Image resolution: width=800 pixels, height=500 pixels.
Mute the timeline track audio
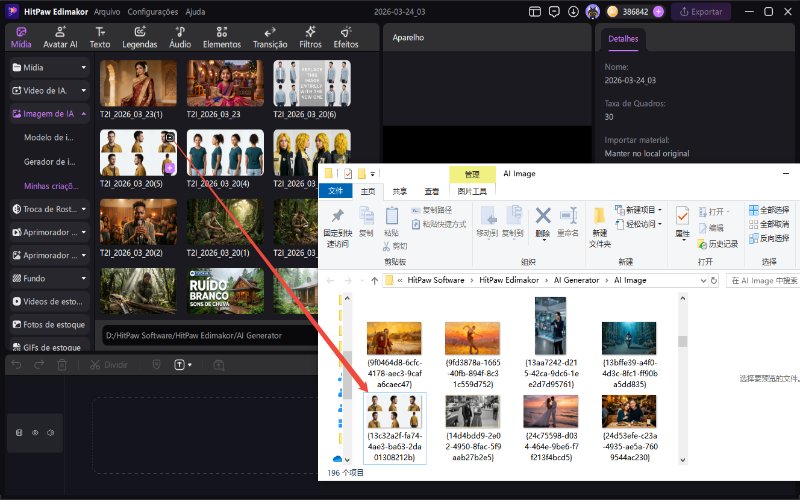point(49,433)
